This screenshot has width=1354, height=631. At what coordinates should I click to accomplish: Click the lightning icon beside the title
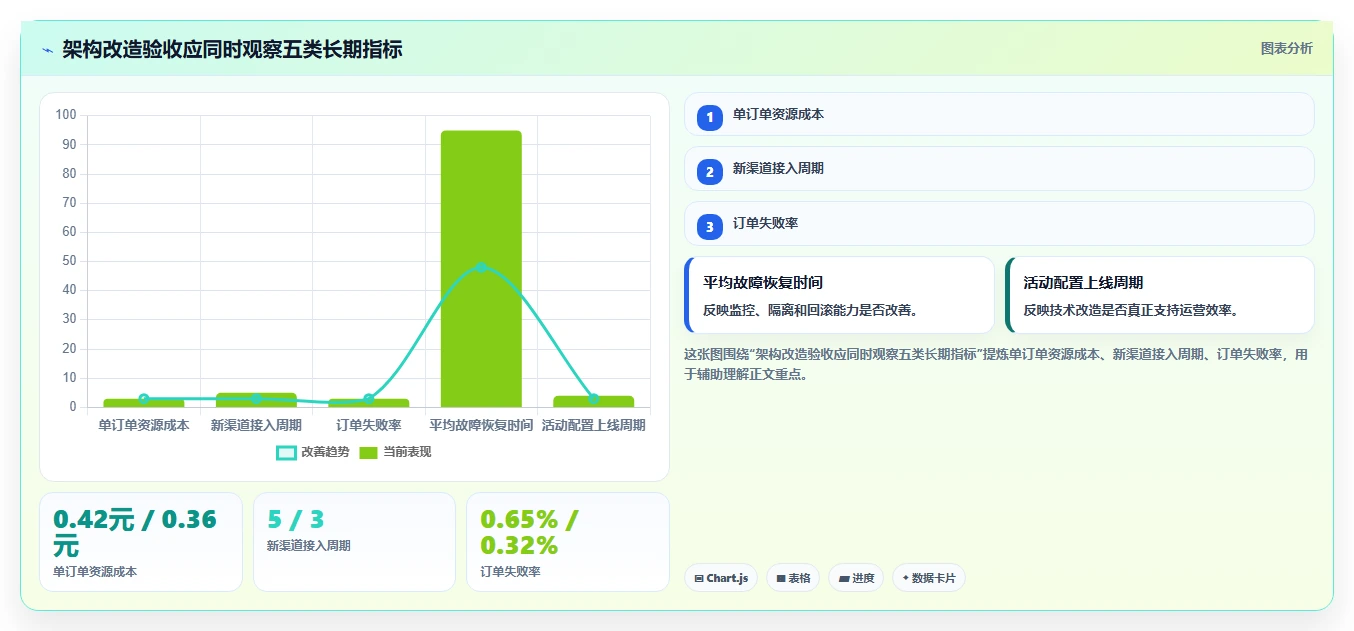pyautogui.click(x=47, y=50)
